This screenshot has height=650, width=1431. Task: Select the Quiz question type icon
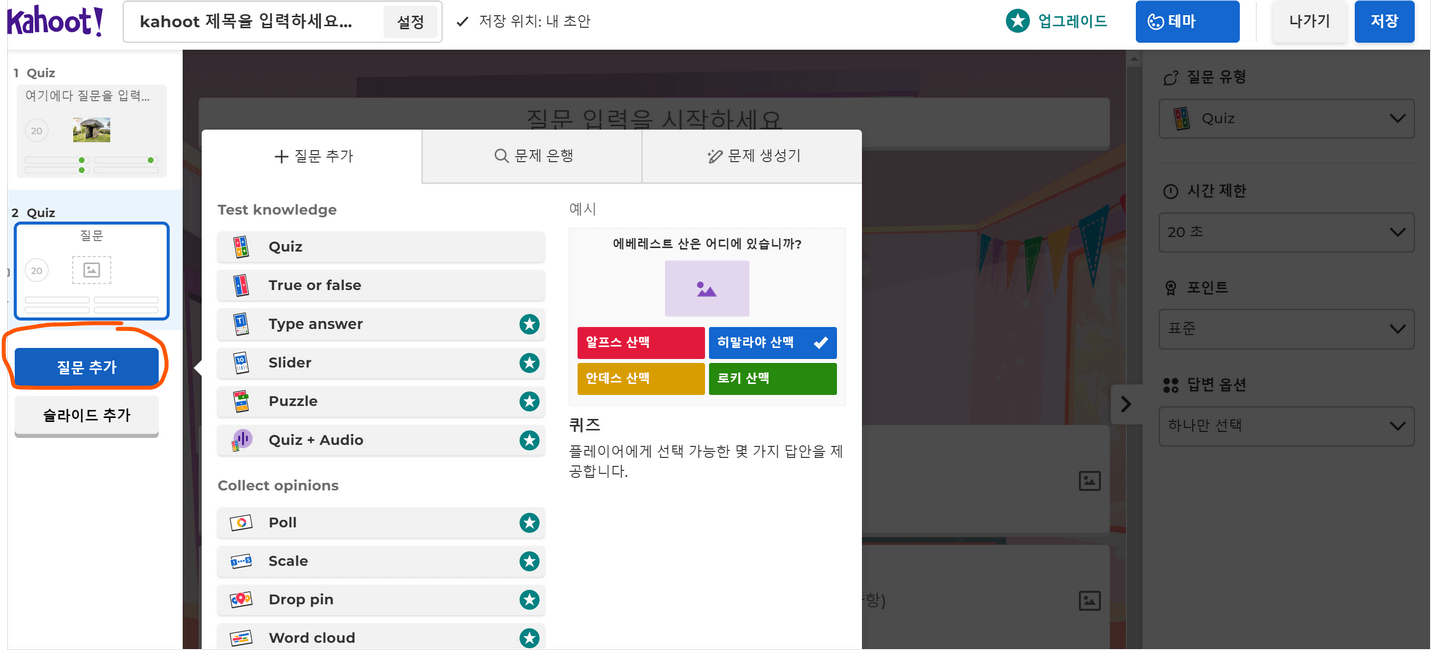[240, 247]
